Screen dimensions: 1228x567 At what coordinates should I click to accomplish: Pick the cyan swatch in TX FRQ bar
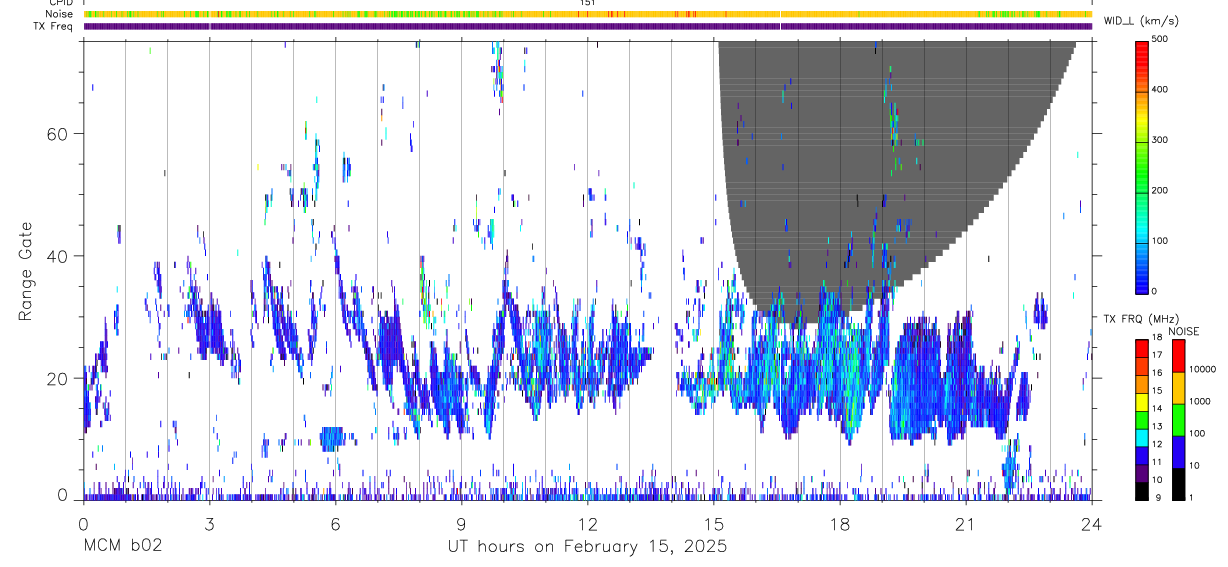point(1142,437)
